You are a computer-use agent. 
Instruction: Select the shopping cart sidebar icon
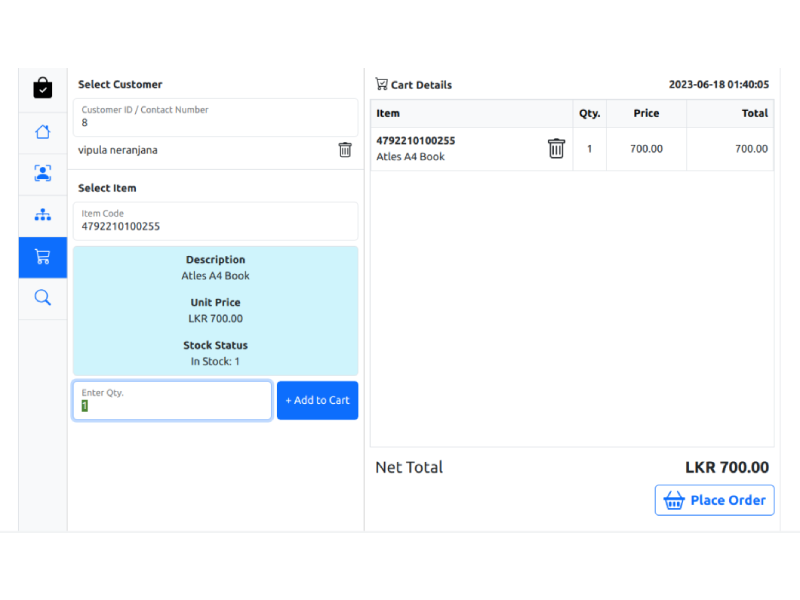(42, 257)
